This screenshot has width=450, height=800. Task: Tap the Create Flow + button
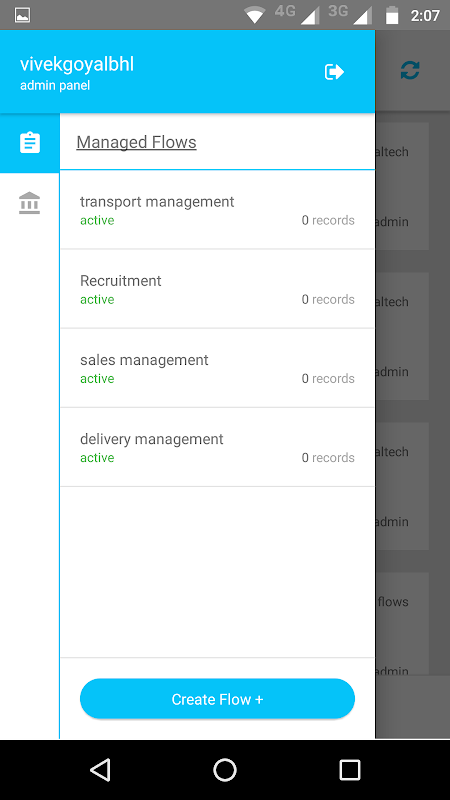tap(217, 699)
